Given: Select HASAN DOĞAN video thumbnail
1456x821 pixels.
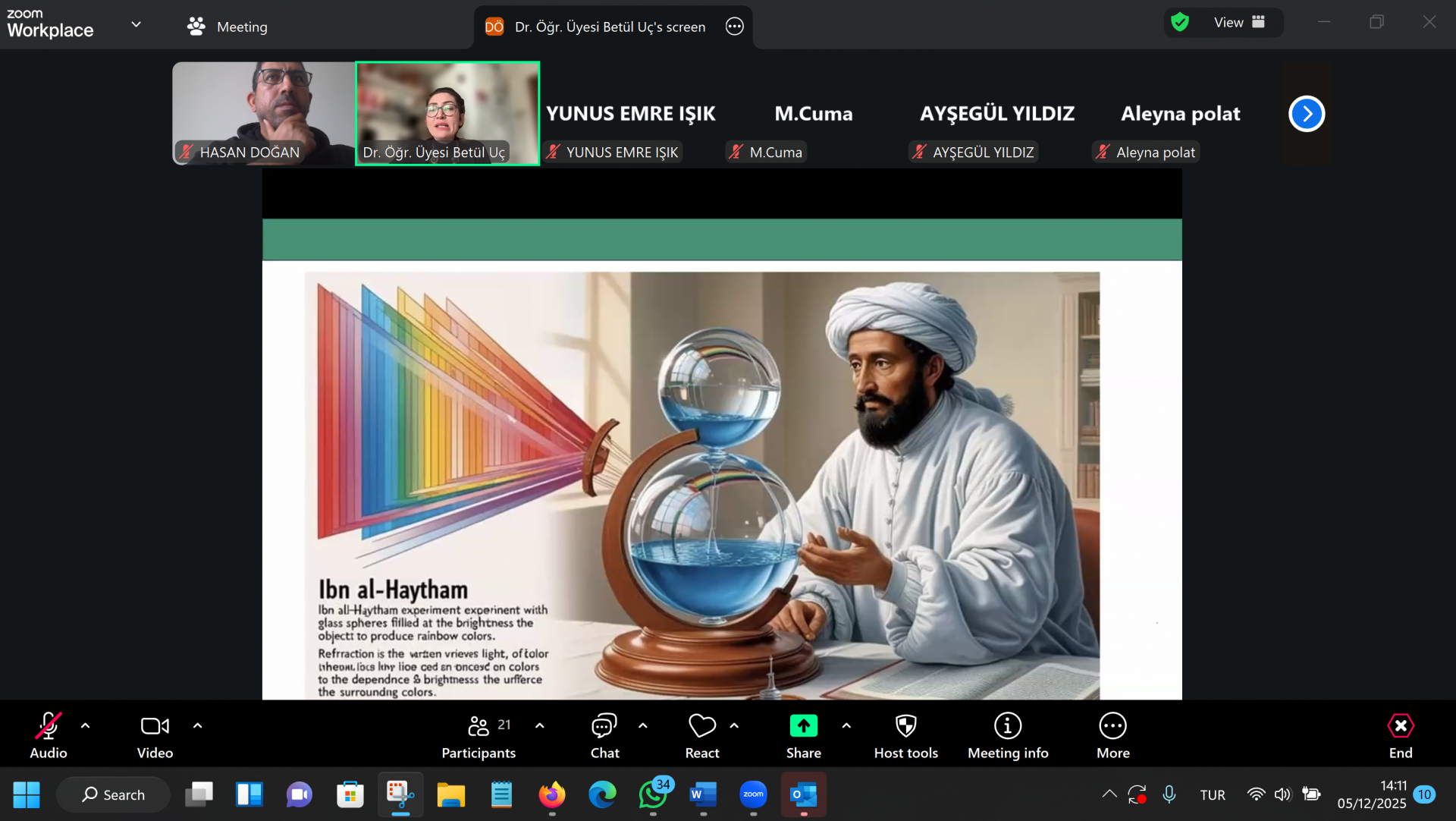Looking at the screenshot, I should tap(263, 112).
